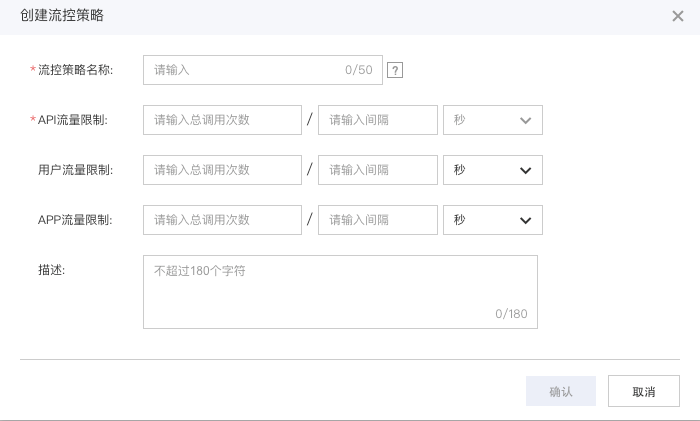Click inside the 描述 text area
Viewport: 700px width, 421px height.
(340, 292)
